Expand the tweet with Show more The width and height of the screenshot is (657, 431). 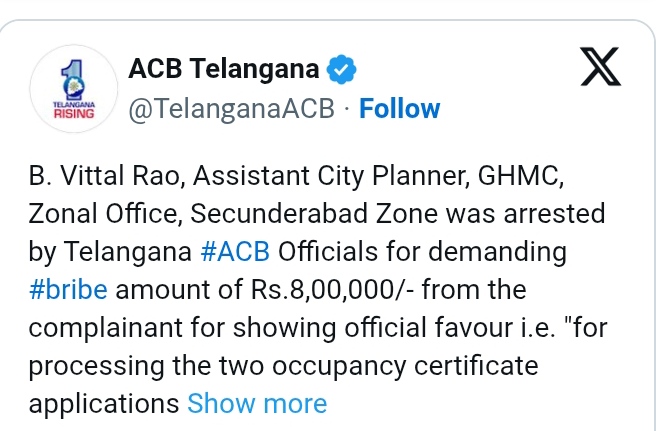(257, 403)
